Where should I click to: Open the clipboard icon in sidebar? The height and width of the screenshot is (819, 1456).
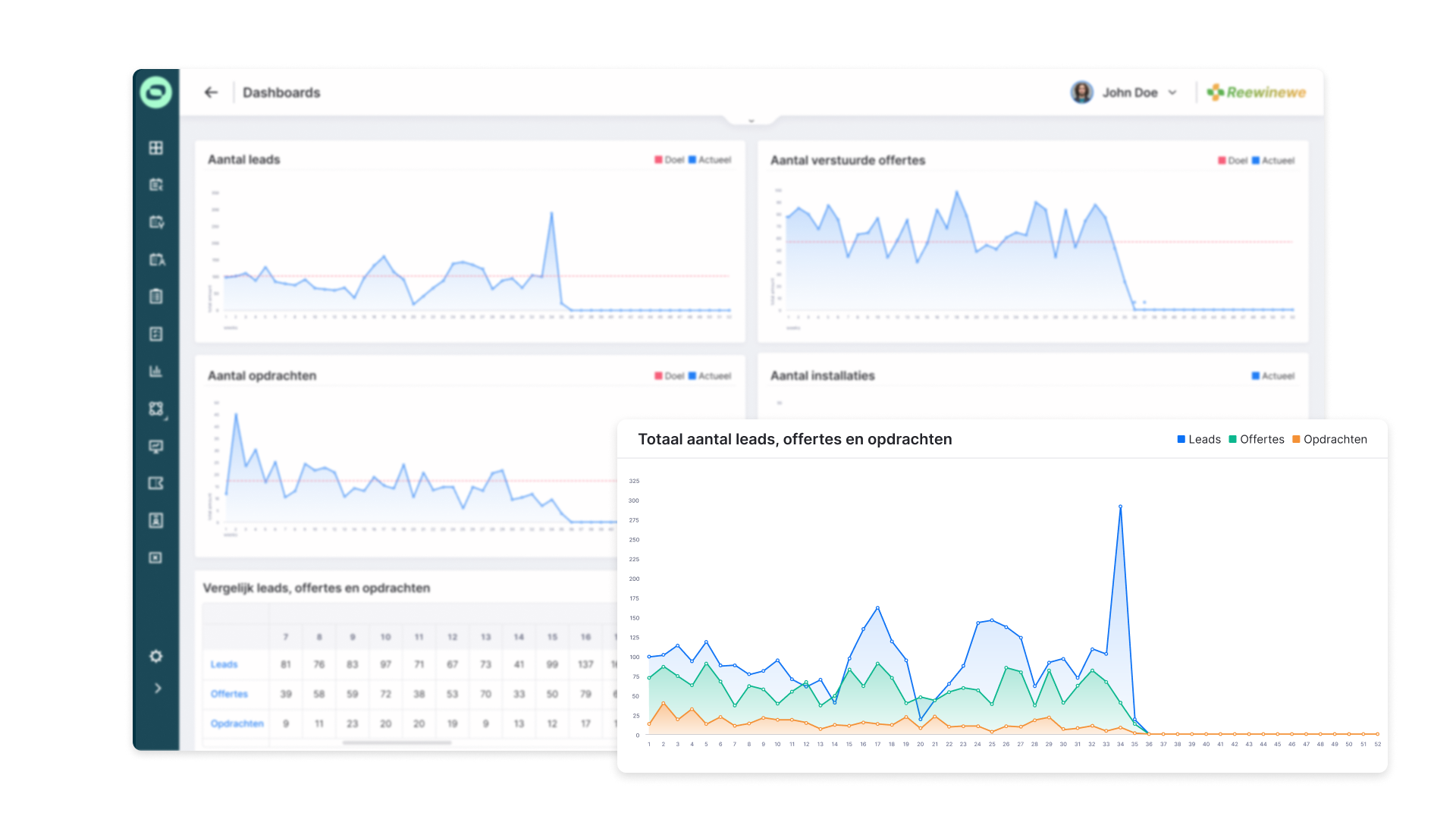click(x=156, y=297)
